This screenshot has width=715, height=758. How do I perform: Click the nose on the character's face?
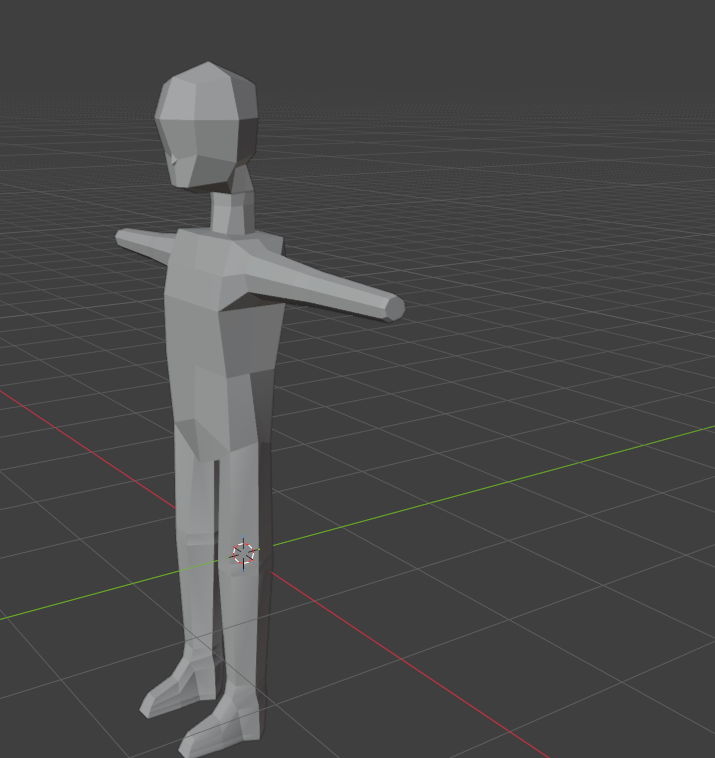pos(174,159)
